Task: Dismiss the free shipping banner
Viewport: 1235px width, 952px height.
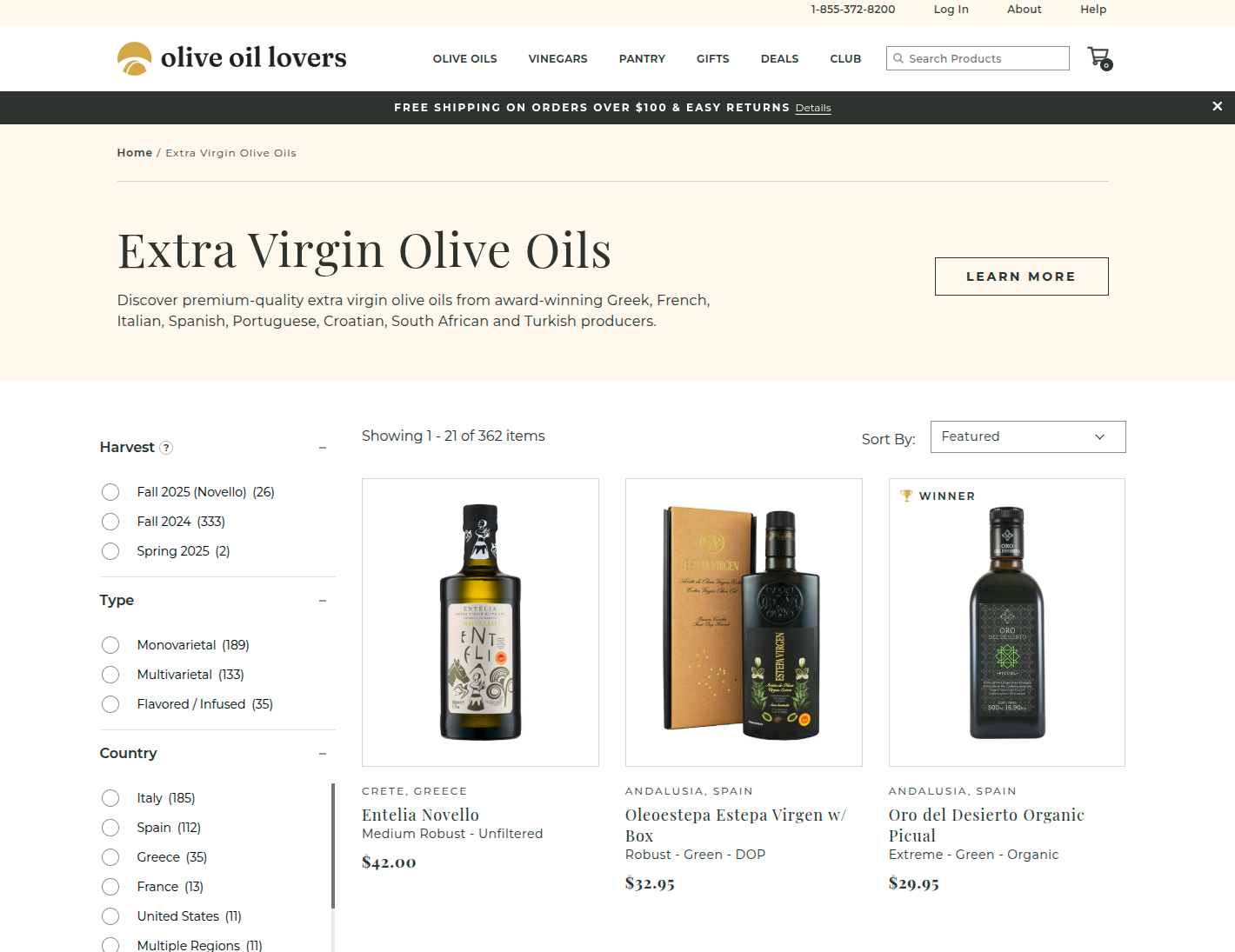Action: (x=1218, y=106)
